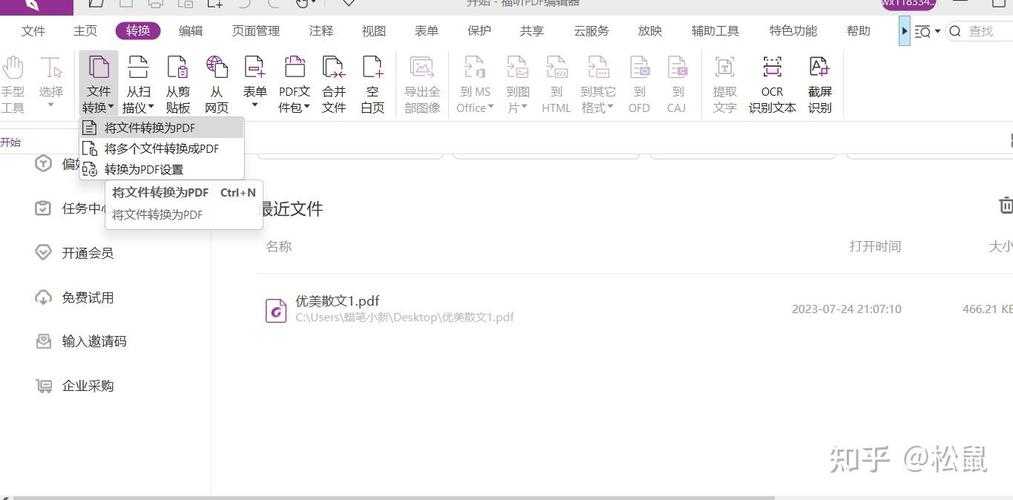This screenshot has width=1013, height=500.
Task: Open the 表单 form tool
Action: point(255,83)
